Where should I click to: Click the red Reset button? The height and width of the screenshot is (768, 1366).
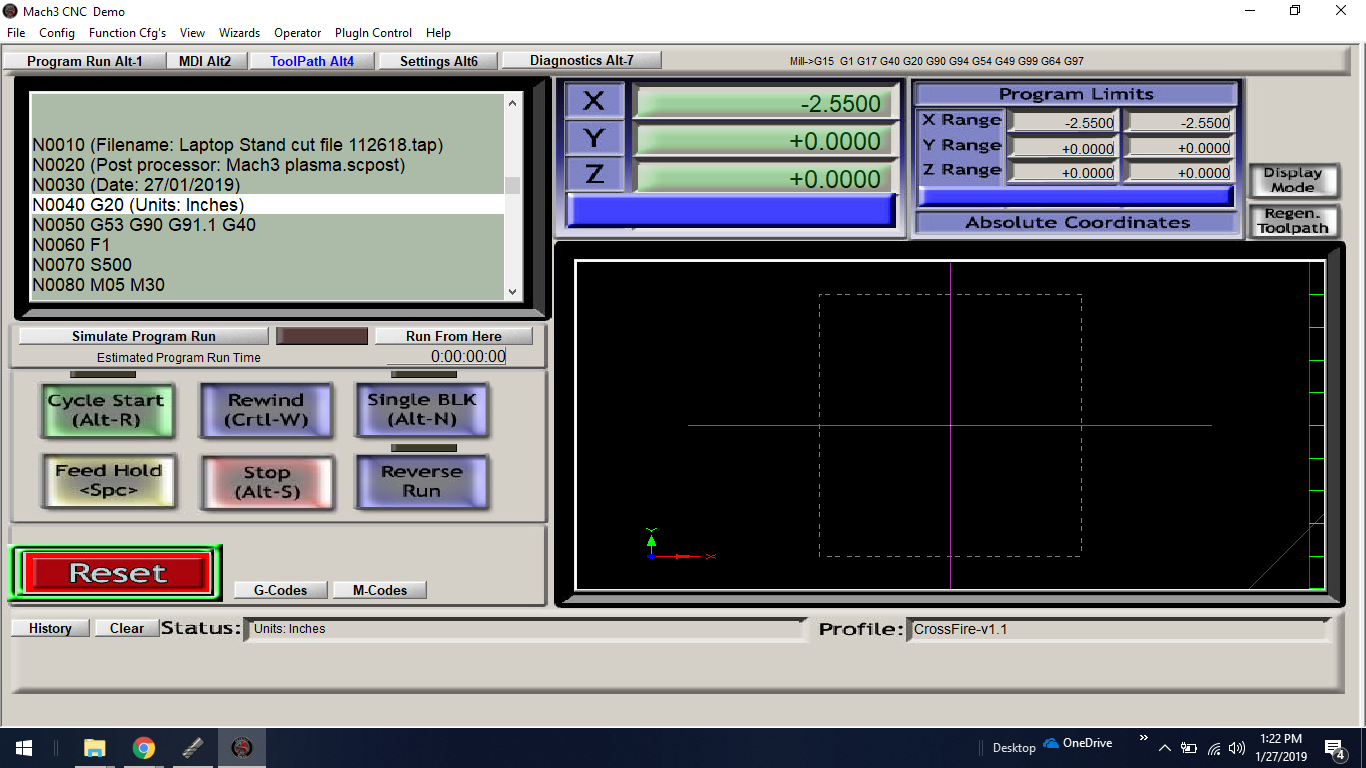coord(117,573)
